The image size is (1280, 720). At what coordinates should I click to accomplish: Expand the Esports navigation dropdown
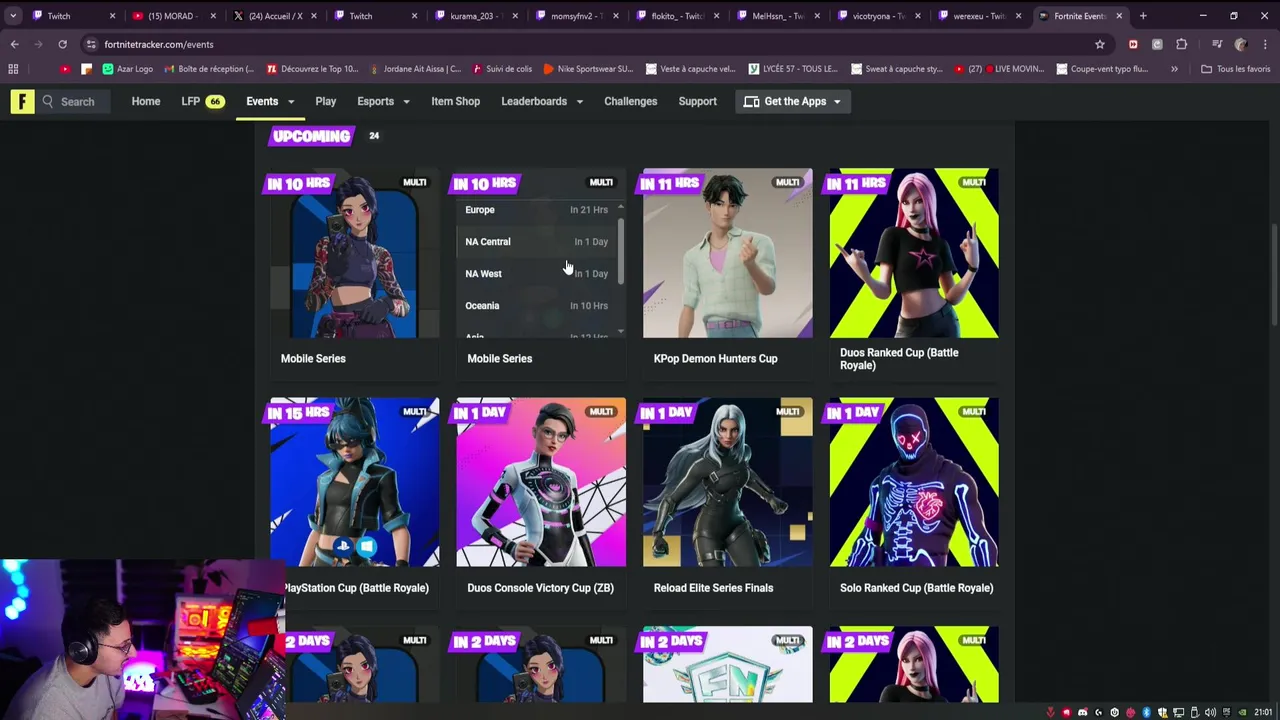(x=406, y=102)
